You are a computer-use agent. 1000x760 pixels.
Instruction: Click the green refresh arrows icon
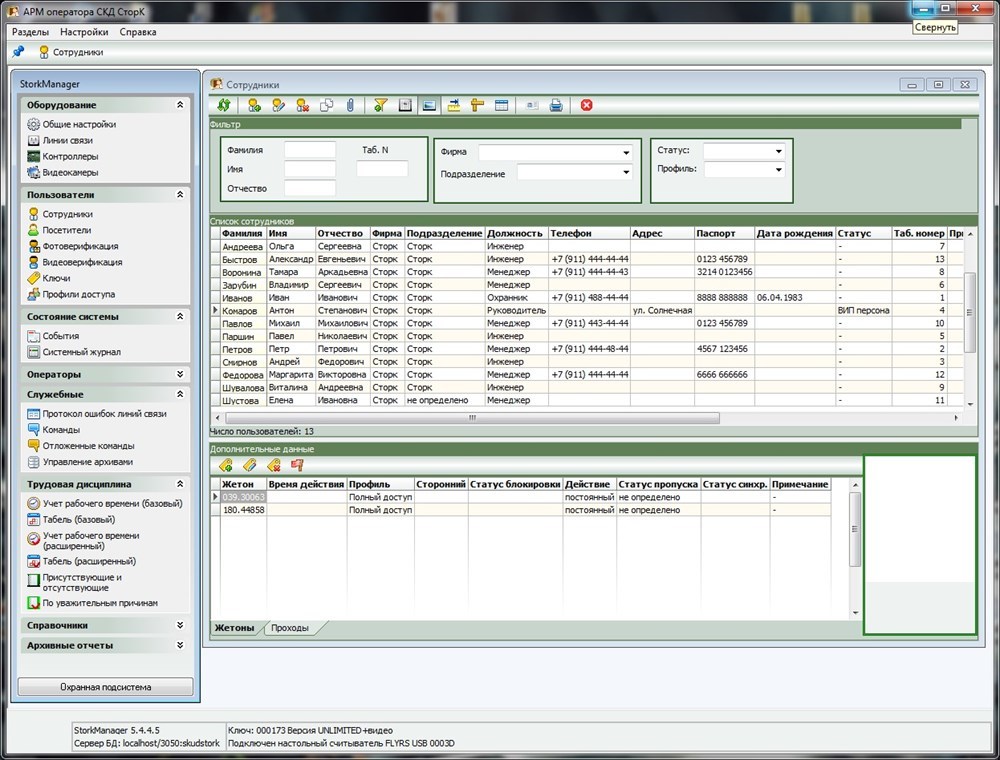click(x=224, y=105)
